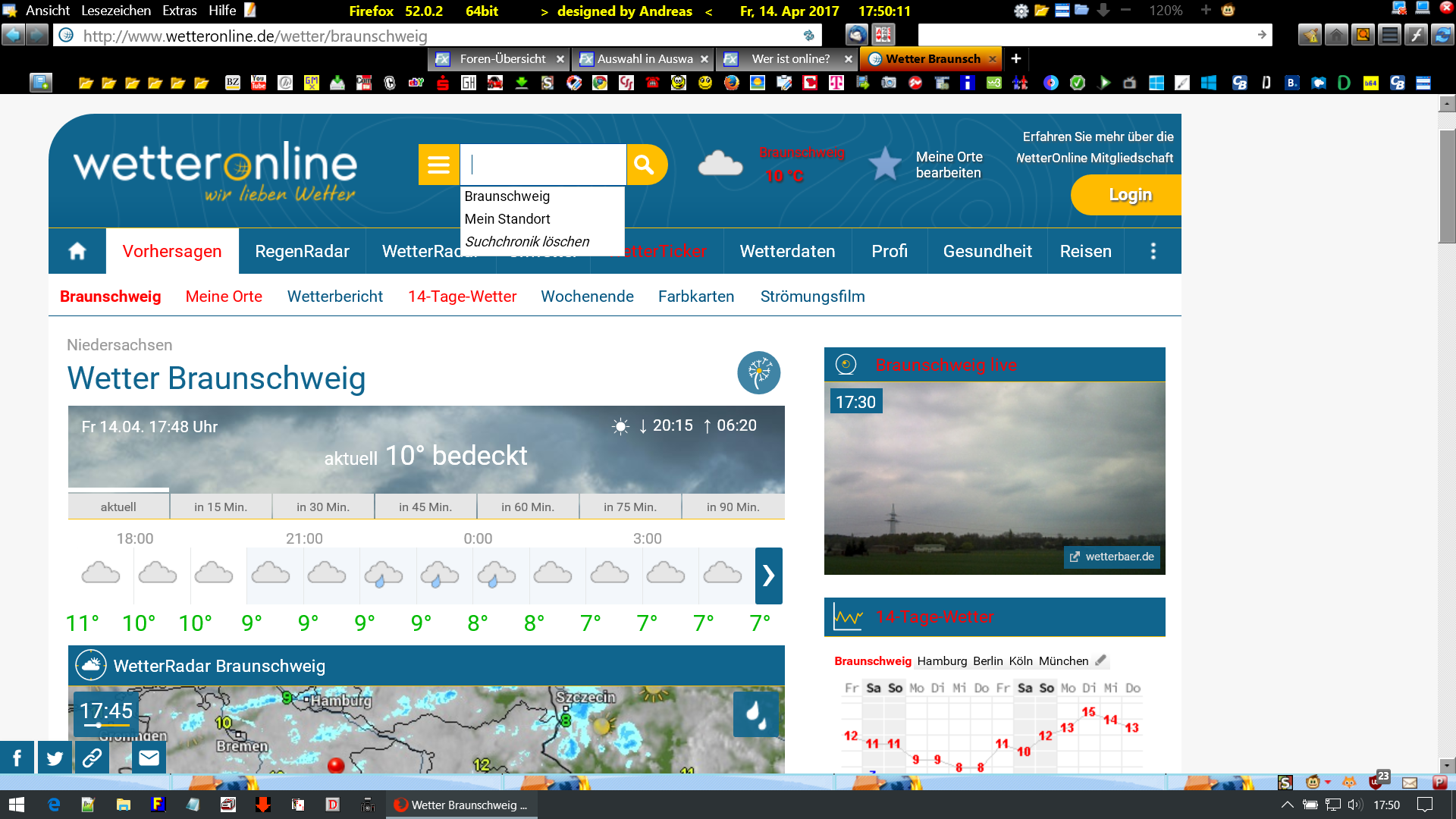1456x819 pixels.
Task: Expand the three-dot more menu
Action: [x=1153, y=251]
